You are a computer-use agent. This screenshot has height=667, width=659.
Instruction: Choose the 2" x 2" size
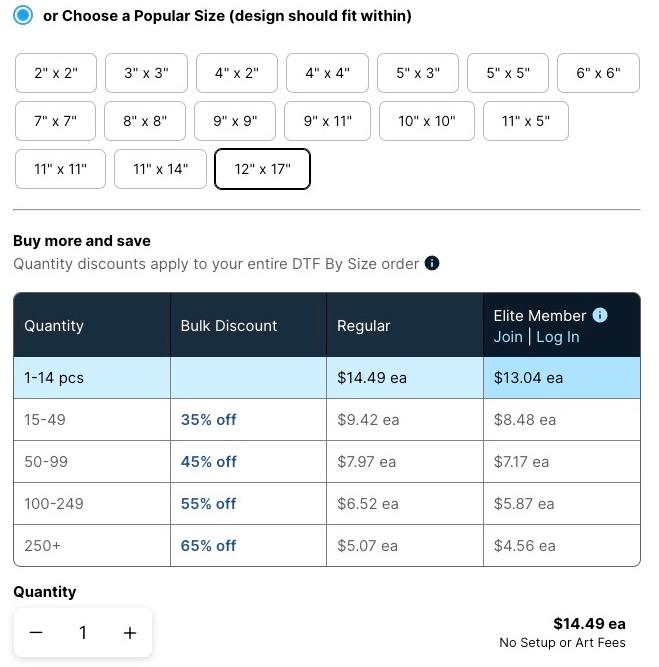click(x=56, y=73)
